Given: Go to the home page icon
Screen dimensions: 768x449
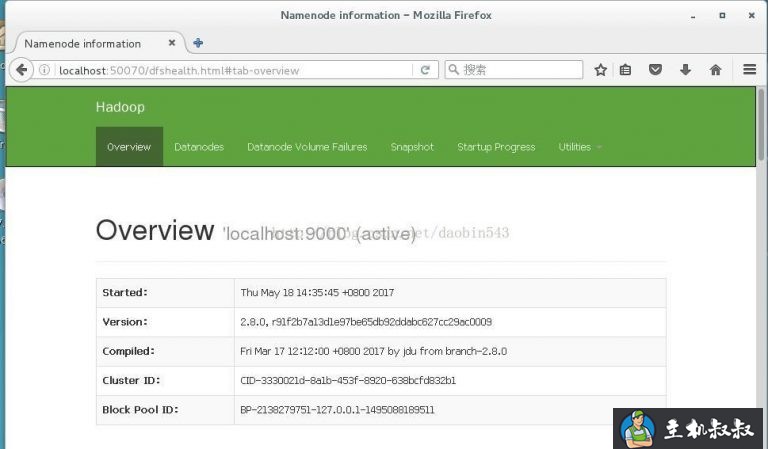Looking at the screenshot, I should pyautogui.click(x=716, y=70).
